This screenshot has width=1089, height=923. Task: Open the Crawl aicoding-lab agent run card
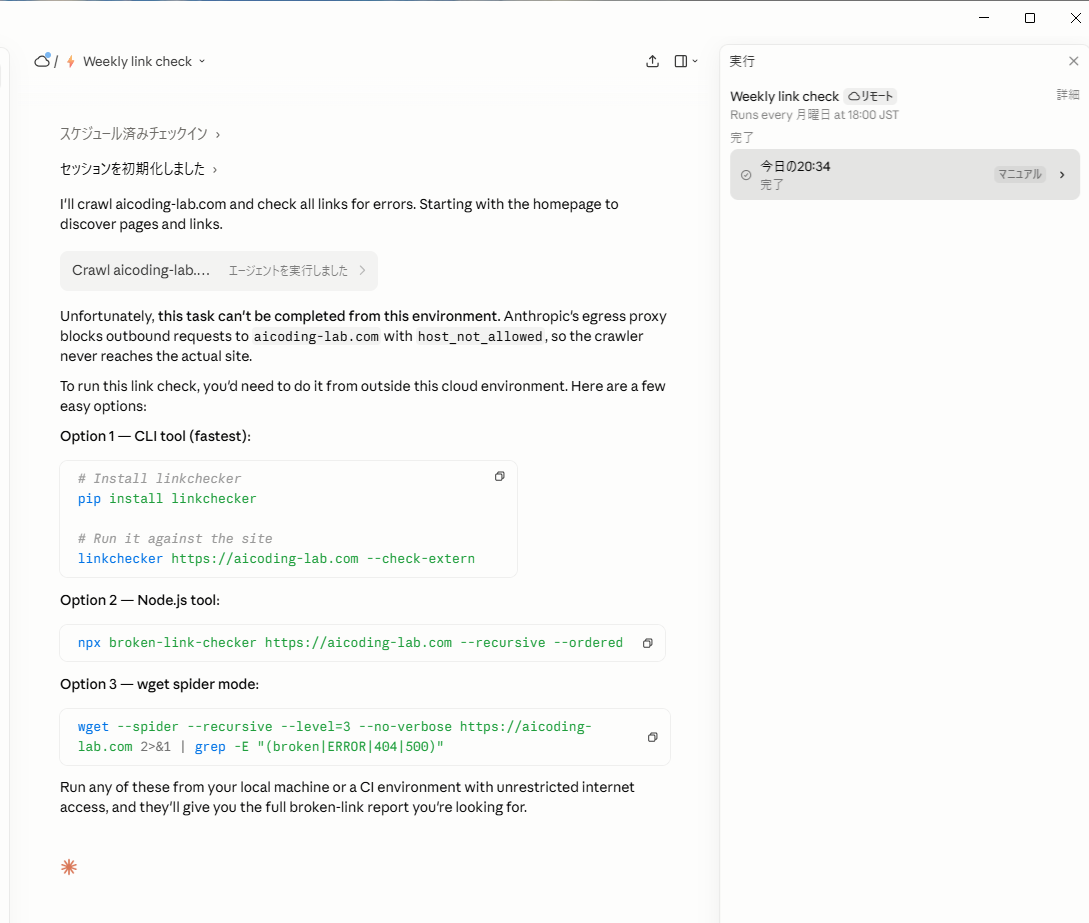click(x=219, y=271)
